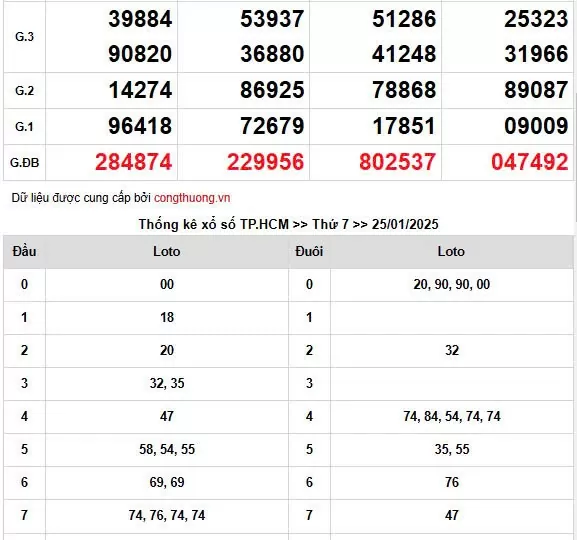Click the G.2 prize row label
Image resolution: width=577 pixels, height=540 pixels.
[x=24, y=91]
